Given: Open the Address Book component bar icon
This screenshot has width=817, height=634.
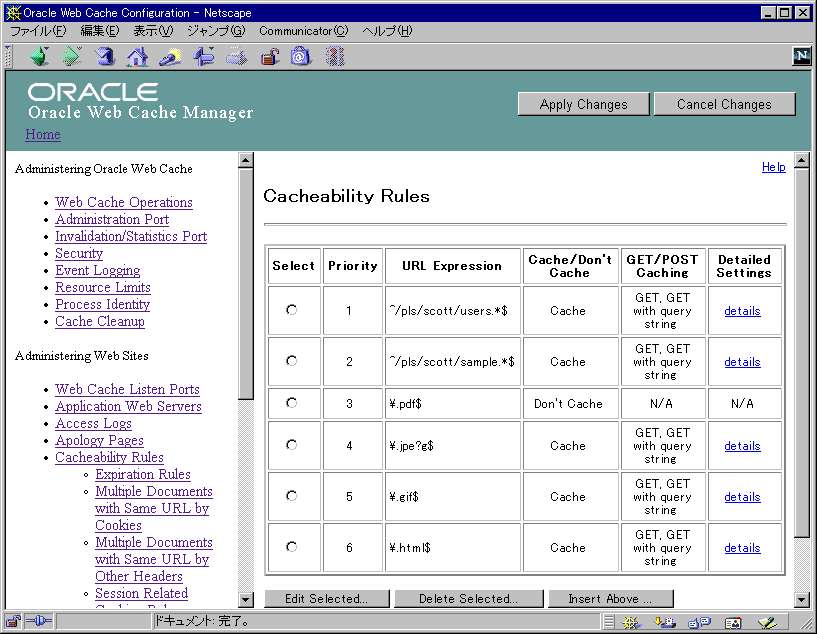Looking at the screenshot, I should click(733, 622).
